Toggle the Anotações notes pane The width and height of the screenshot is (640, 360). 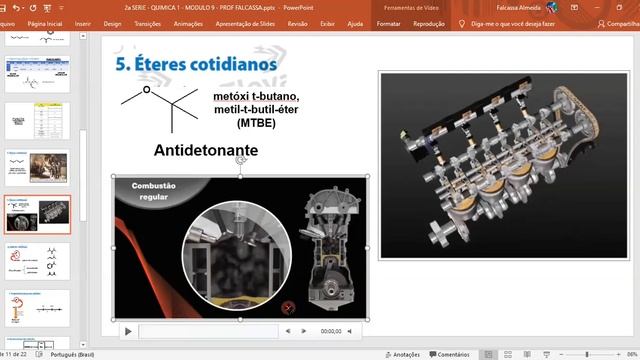402,355
